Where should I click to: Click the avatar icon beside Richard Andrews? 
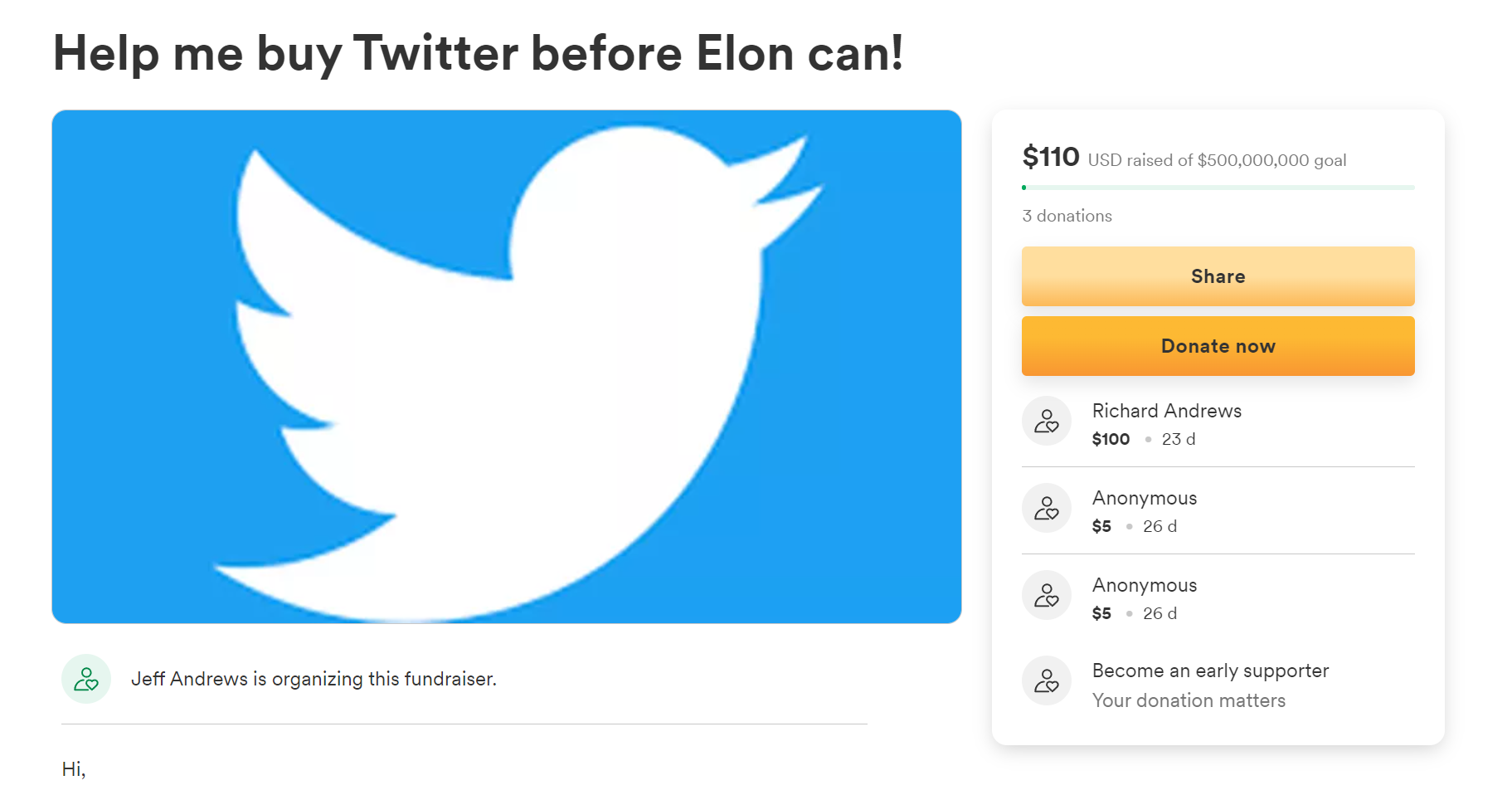(1047, 421)
